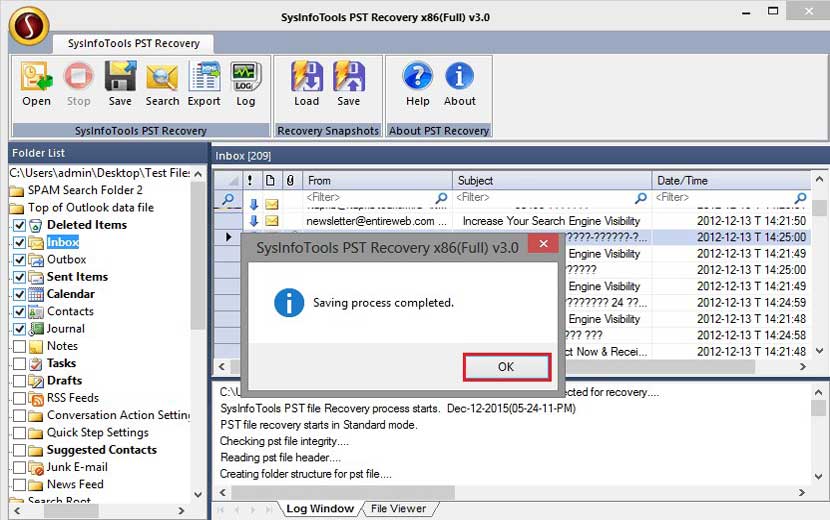
Task: Check the RSS Feeds checkbox
Action: [x=20, y=398]
